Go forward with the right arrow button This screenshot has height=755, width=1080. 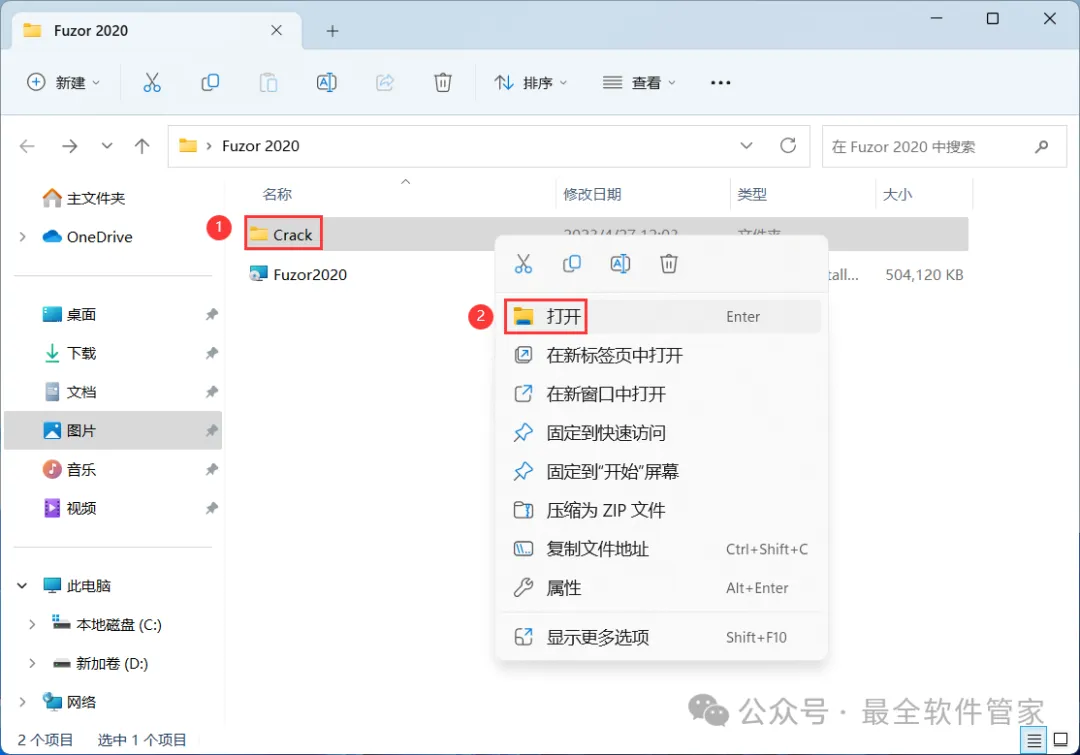(x=70, y=146)
